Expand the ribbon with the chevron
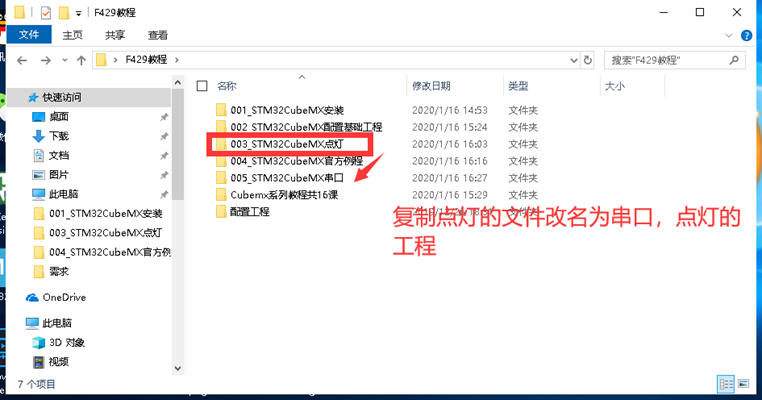The height and width of the screenshot is (400, 762). click(728, 35)
